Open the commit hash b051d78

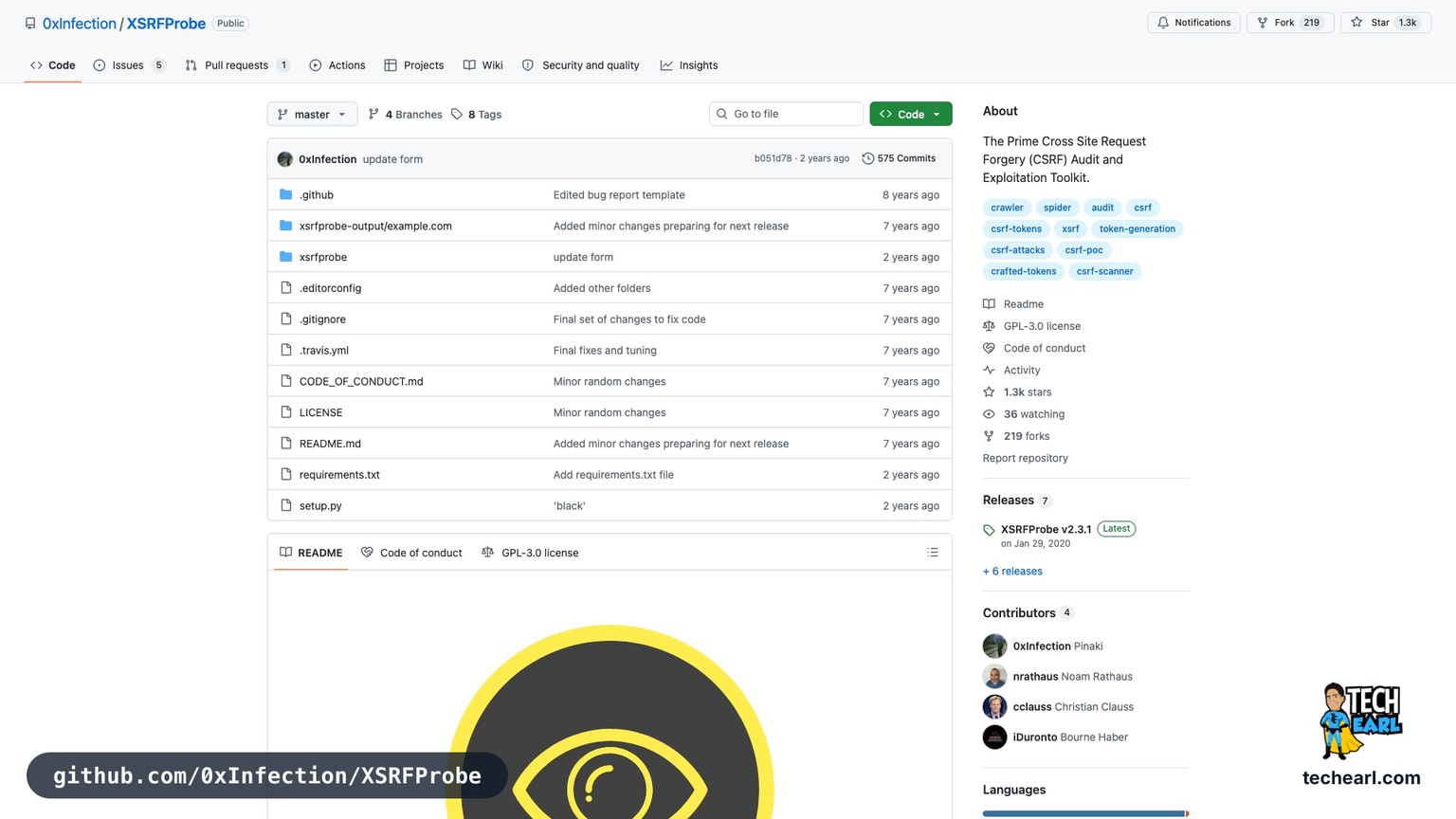tap(773, 158)
